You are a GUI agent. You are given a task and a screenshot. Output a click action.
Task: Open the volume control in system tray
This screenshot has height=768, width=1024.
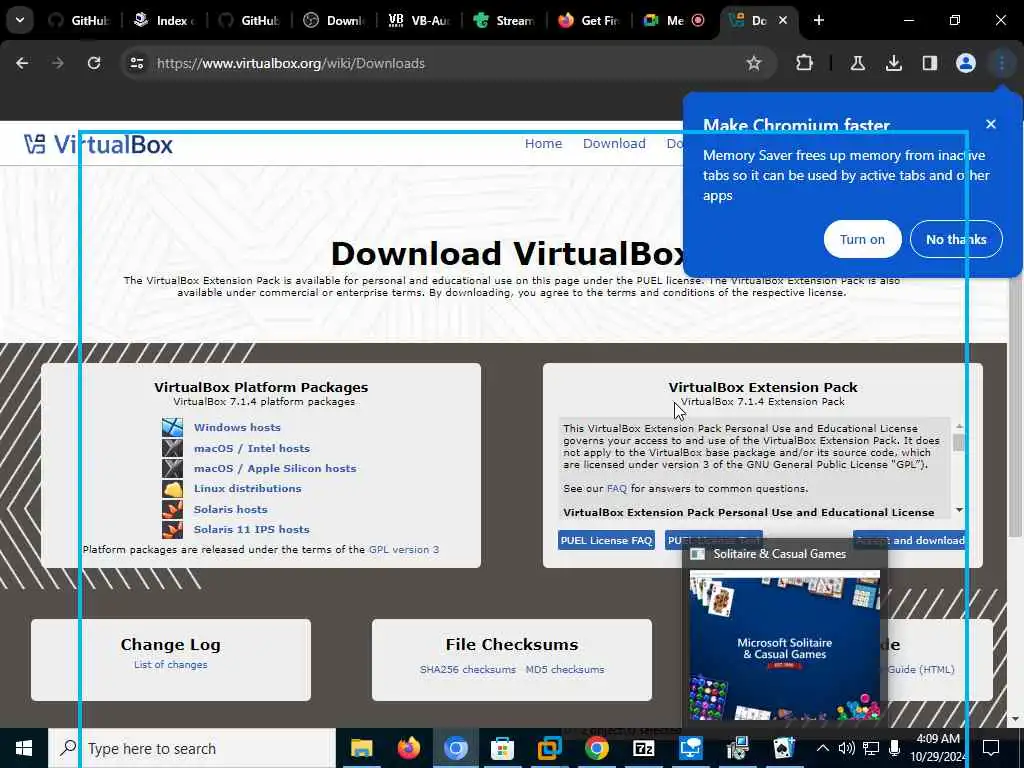pyautogui.click(x=846, y=748)
